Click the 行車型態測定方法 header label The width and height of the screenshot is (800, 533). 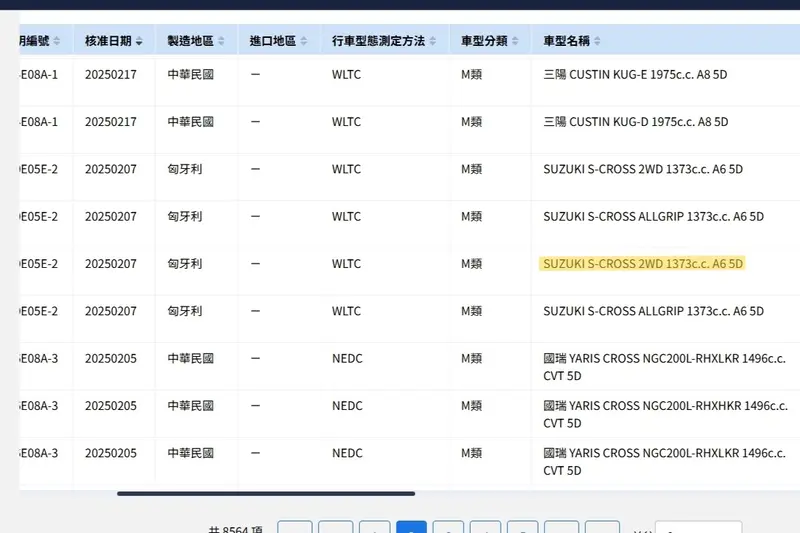pos(379,41)
